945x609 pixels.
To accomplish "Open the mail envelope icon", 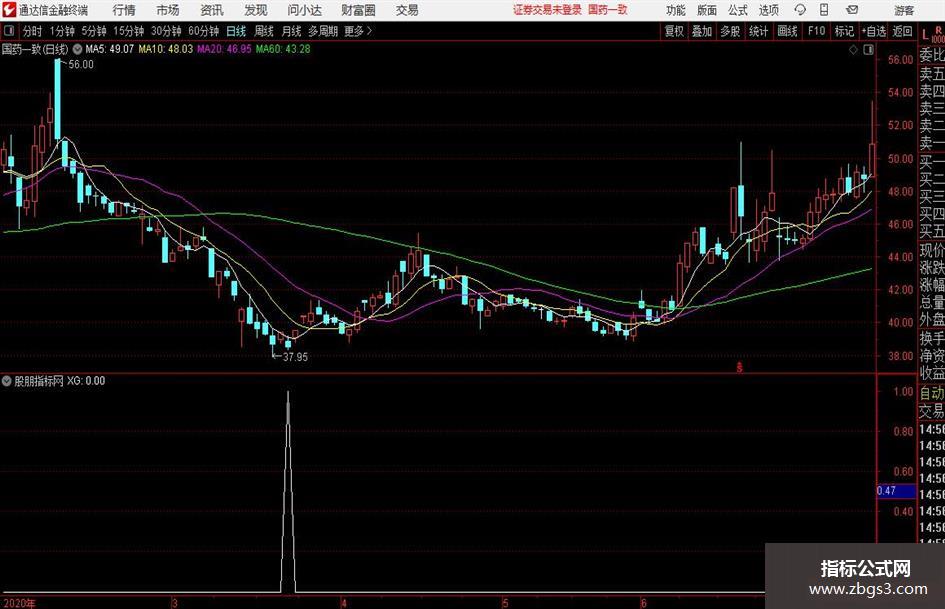I will [x=852, y=10].
